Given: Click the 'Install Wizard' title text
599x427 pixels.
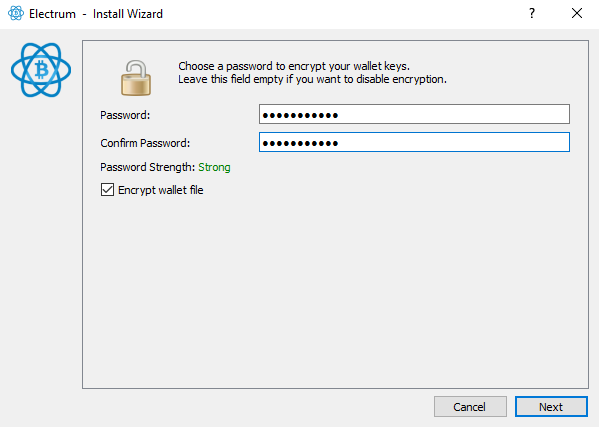Looking at the screenshot, I should tap(128, 14).
